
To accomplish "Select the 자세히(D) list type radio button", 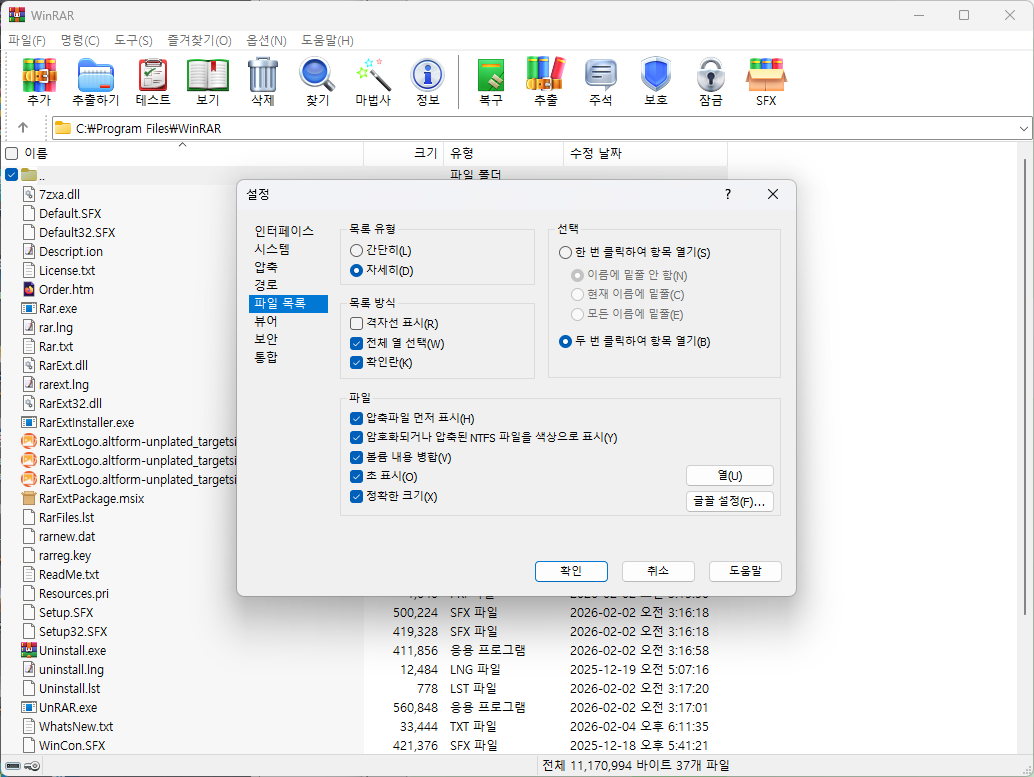I will (357, 270).
